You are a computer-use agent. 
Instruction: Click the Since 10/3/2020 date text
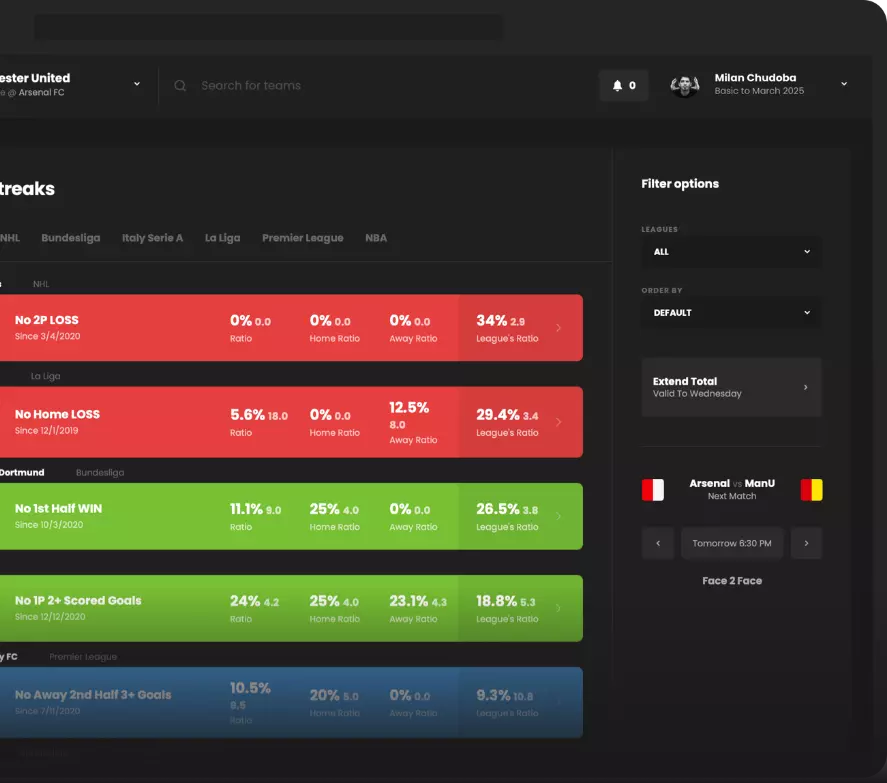[49, 525]
